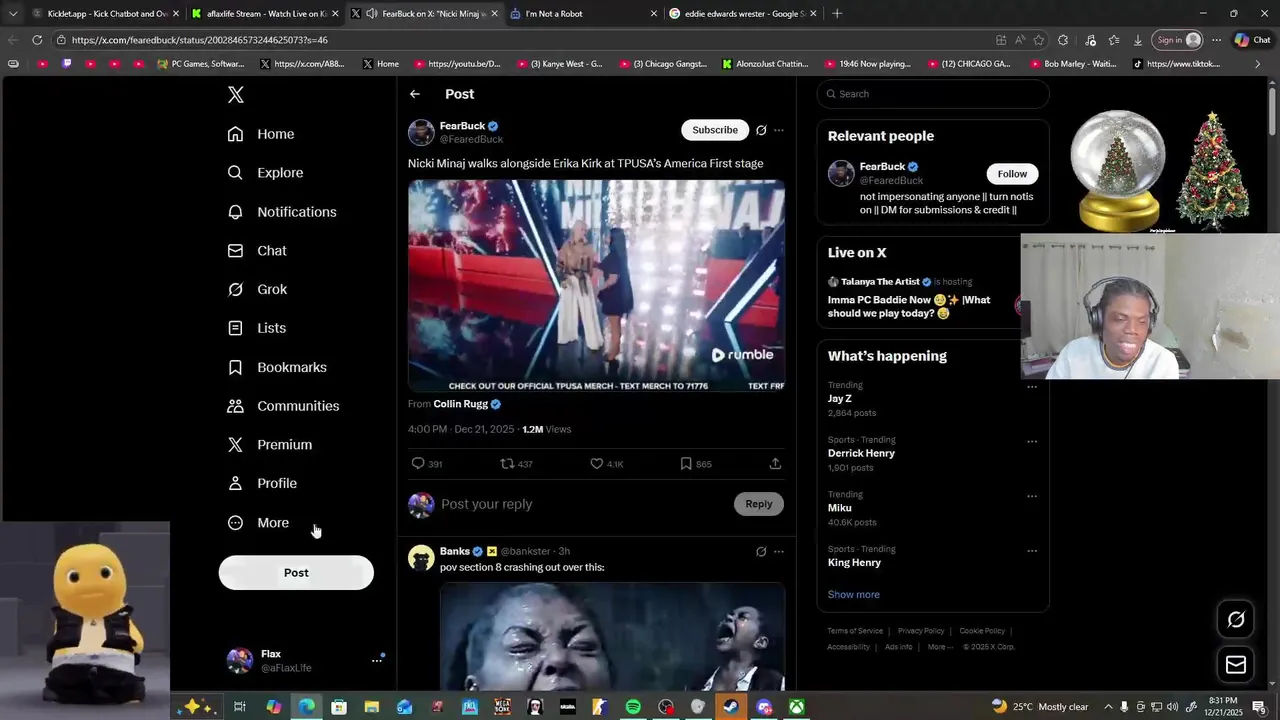The height and width of the screenshot is (720, 1280).
Task: Subscribe to FearBuck
Action: (x=715, y=130)
